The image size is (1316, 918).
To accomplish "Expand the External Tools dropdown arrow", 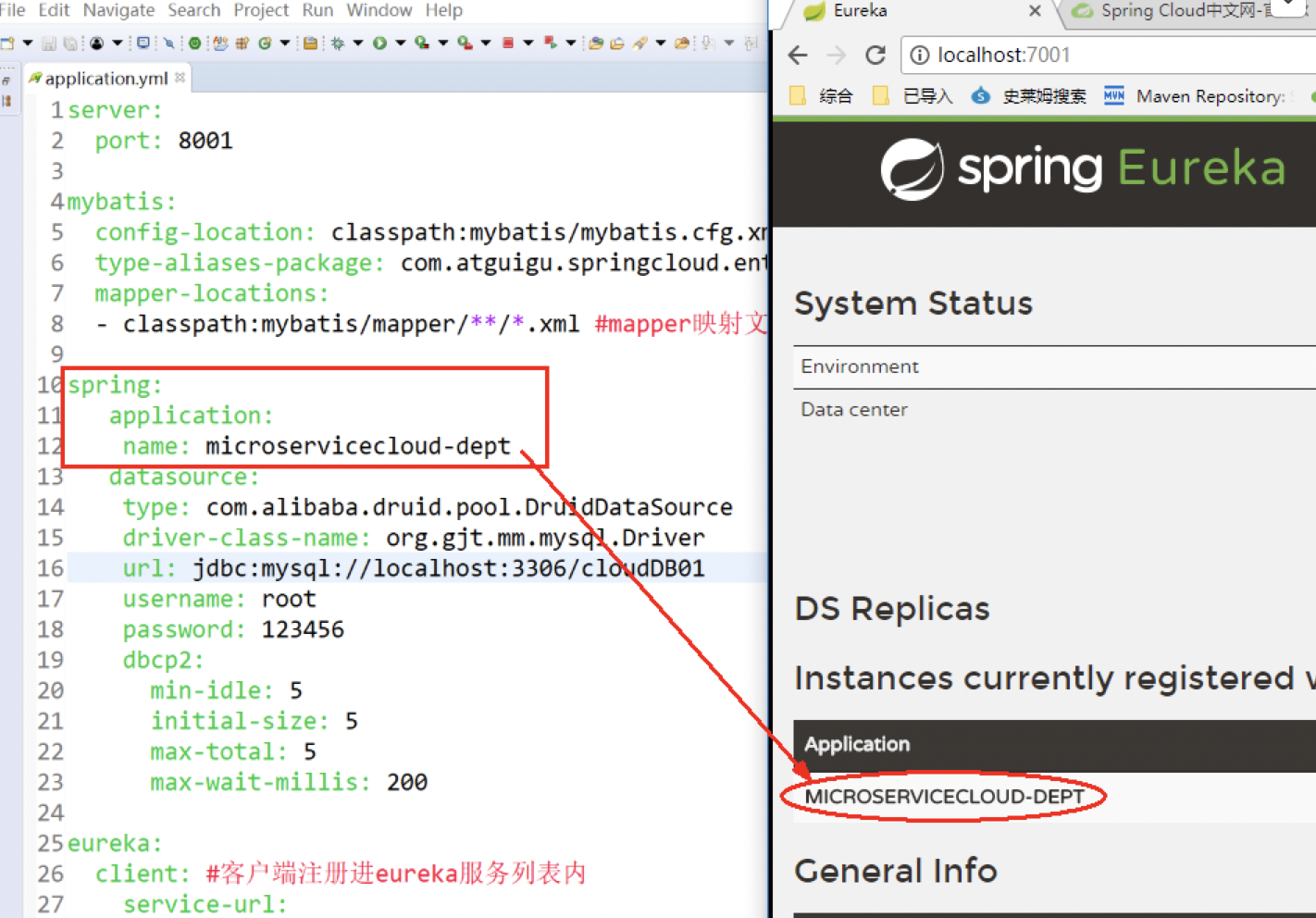I will 486,43.
